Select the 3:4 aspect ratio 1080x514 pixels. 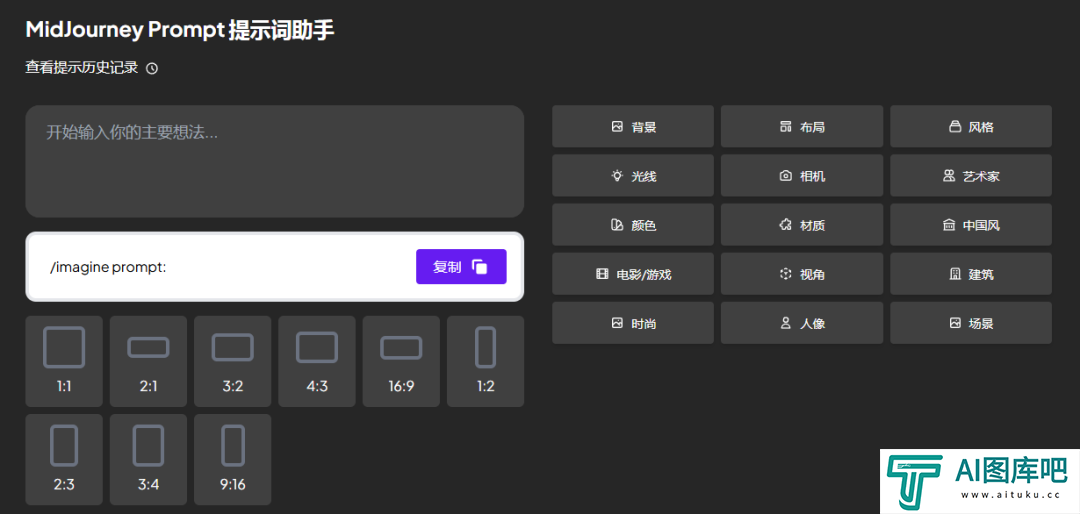tap(148, 460)
